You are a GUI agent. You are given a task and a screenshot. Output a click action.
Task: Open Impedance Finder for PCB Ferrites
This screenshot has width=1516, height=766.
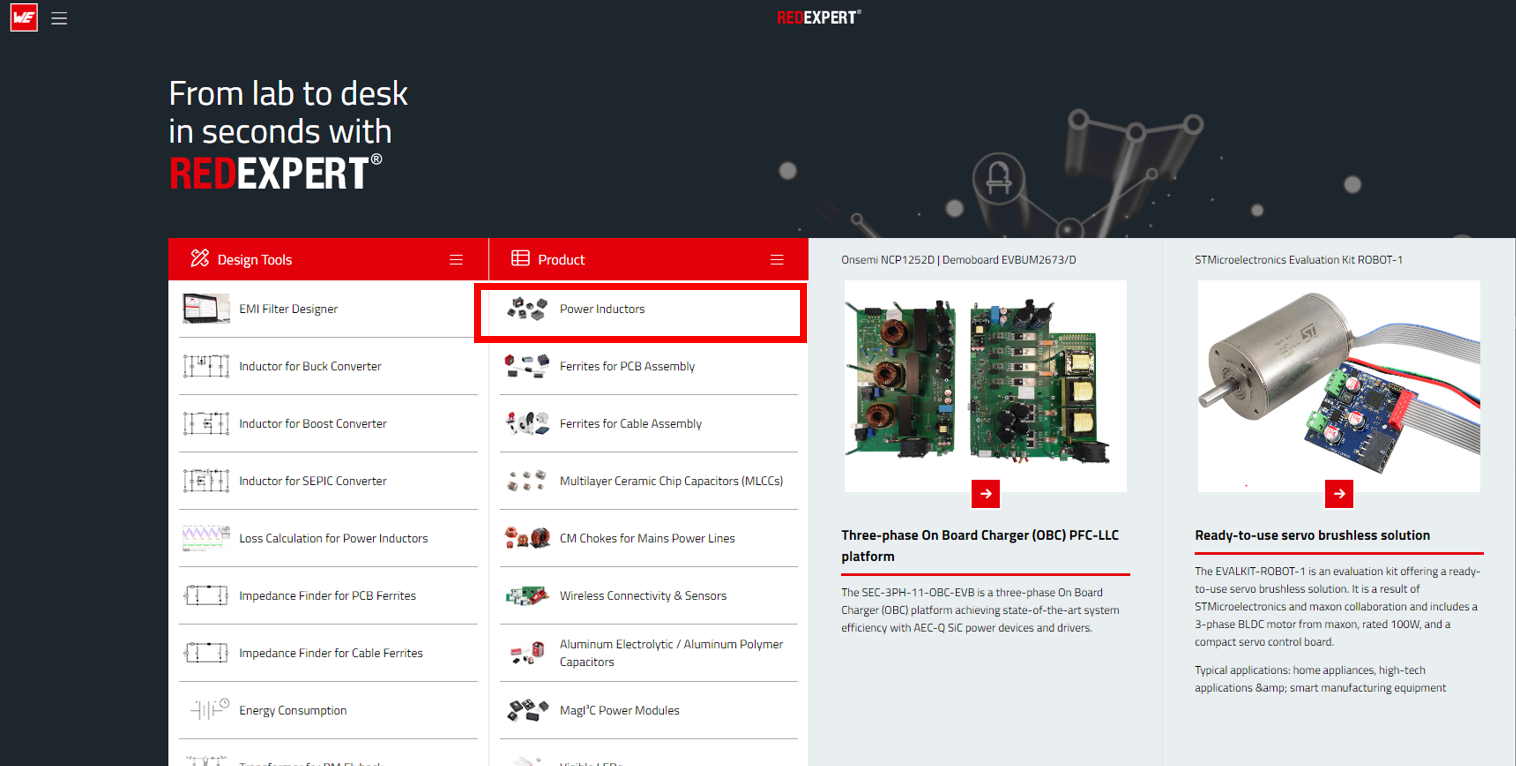click(327, 596)
